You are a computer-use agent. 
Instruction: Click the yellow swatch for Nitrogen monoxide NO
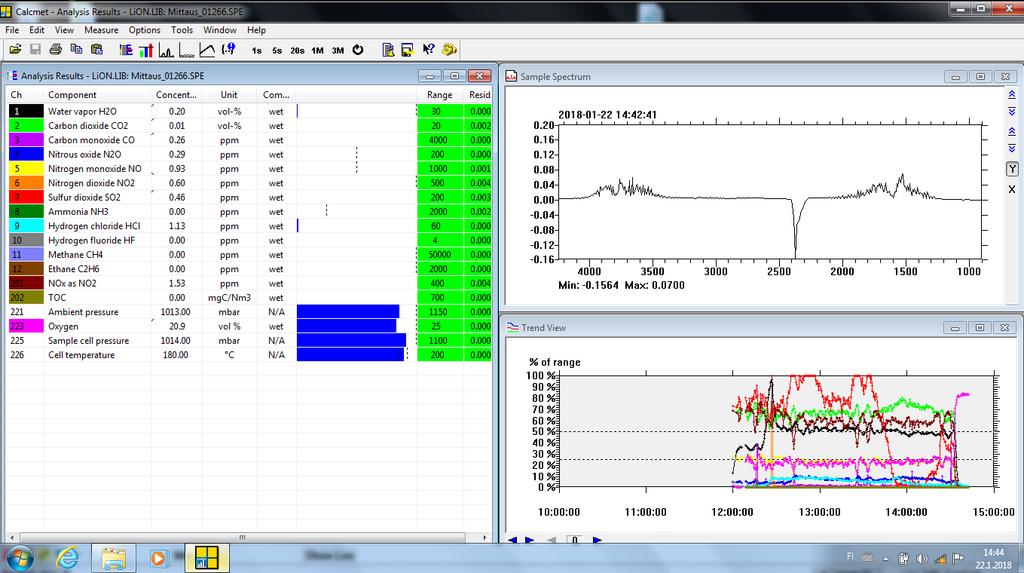click(x=26, y=169)
